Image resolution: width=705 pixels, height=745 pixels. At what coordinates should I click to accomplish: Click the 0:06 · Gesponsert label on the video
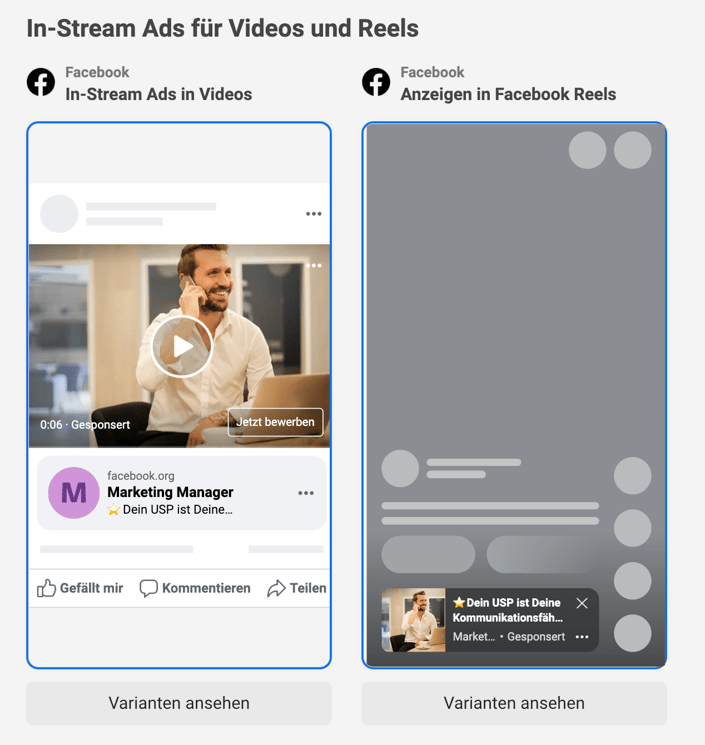pyautogui.click(x=85, y=425)
